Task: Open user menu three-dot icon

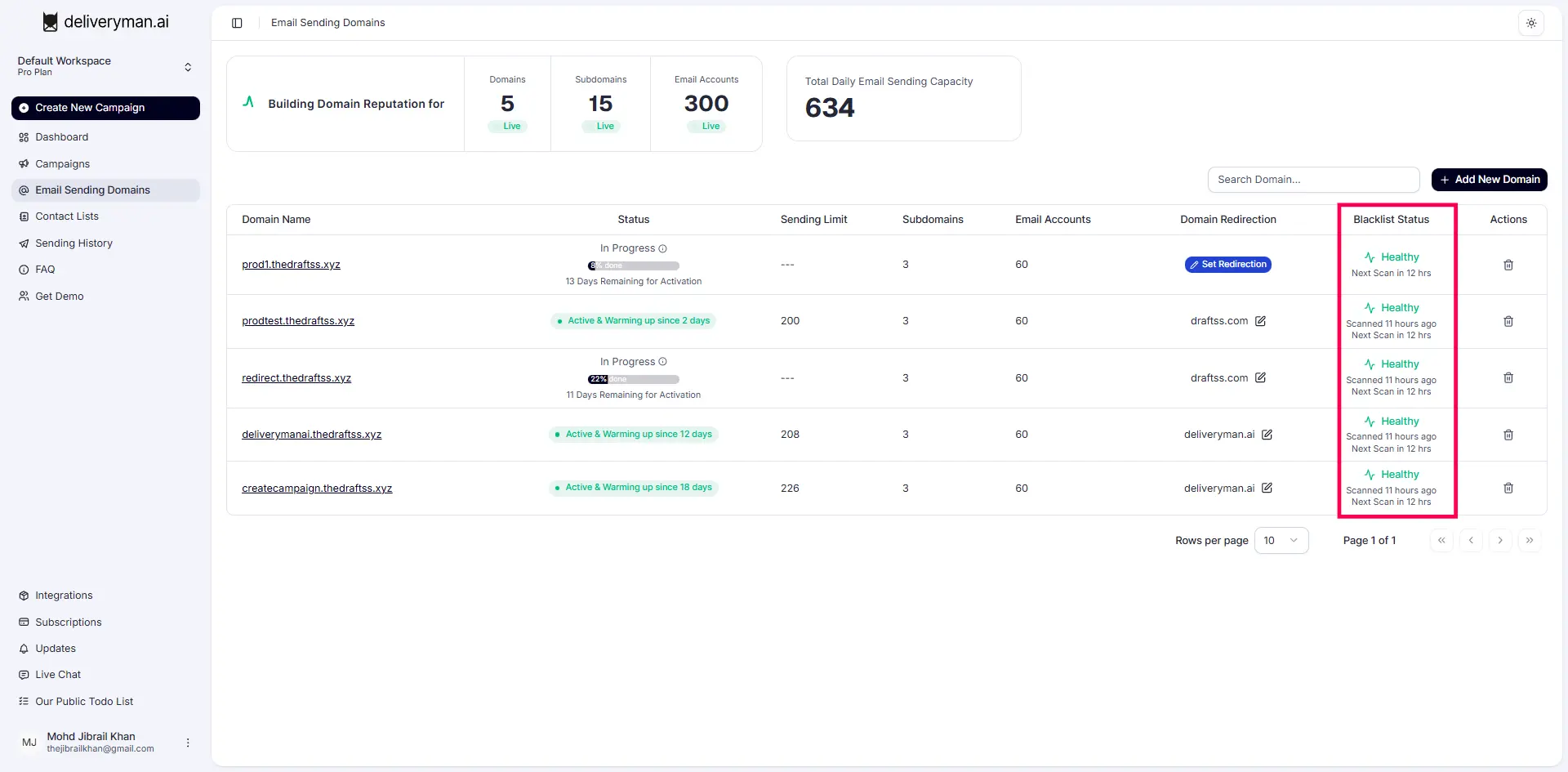Action: (188, 743)
